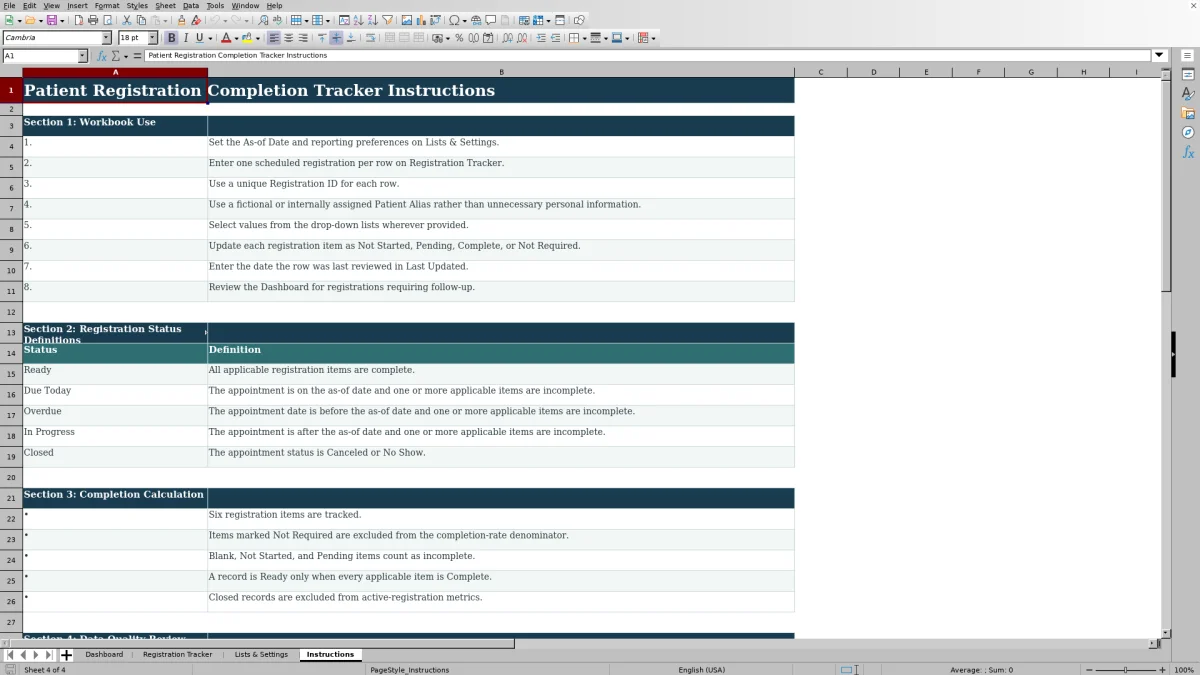
Task: Click the Font Color red A swatch
Action: coord(225,38)
